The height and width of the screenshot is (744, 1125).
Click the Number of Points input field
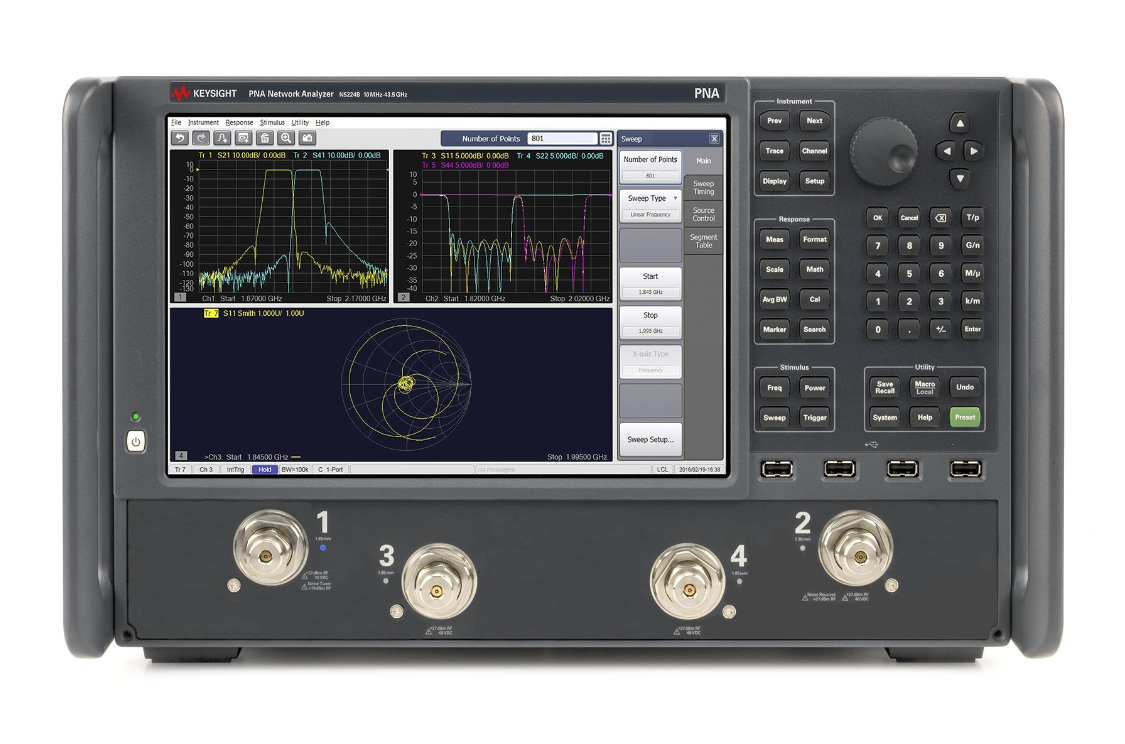(562, 139)
